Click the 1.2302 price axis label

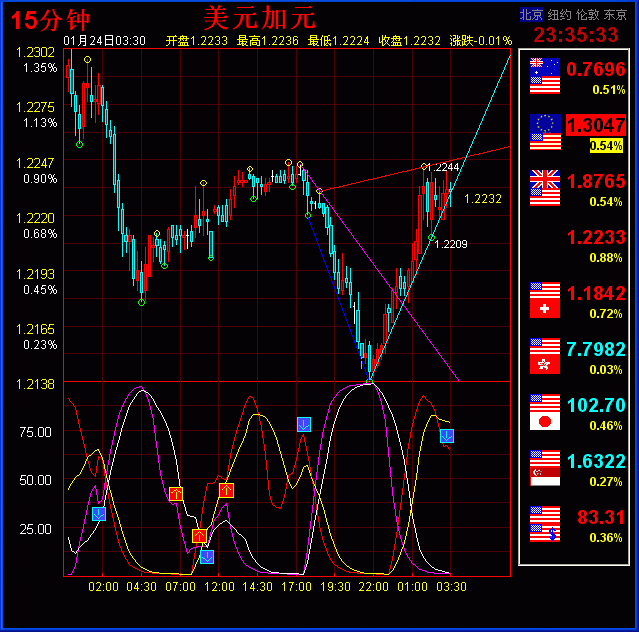[35, 52]
